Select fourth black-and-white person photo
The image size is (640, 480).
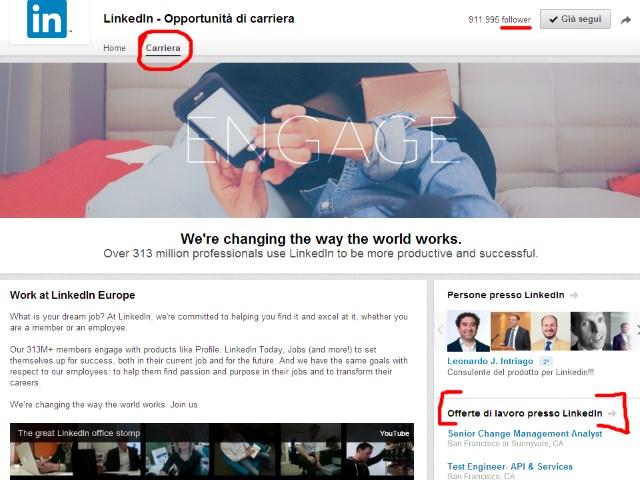pyautogui.click(x=590, y=331)
